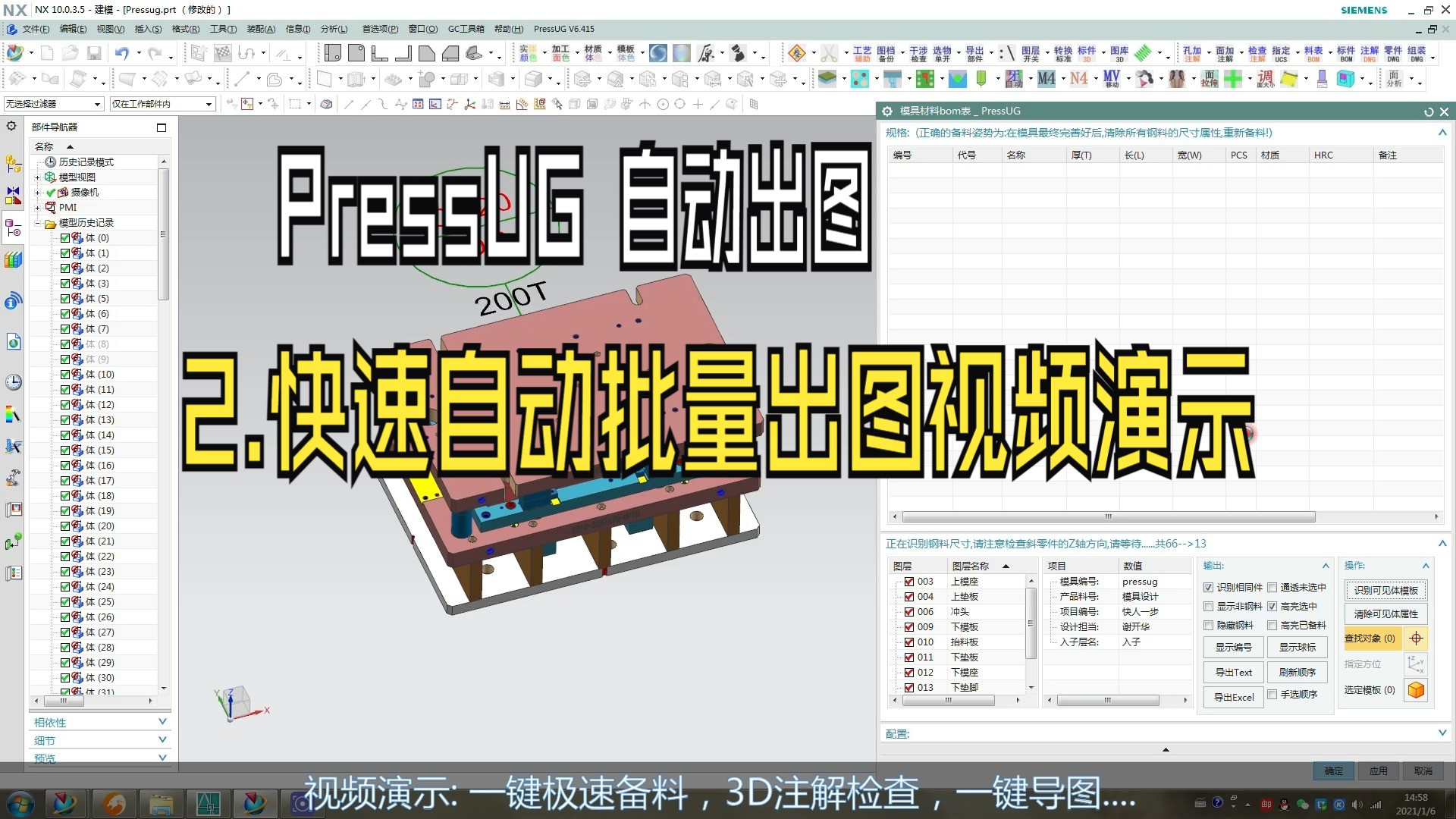Screen dimensions: 1456x819
Task: Open the 文件(F) menu
Action: [35, 29]
